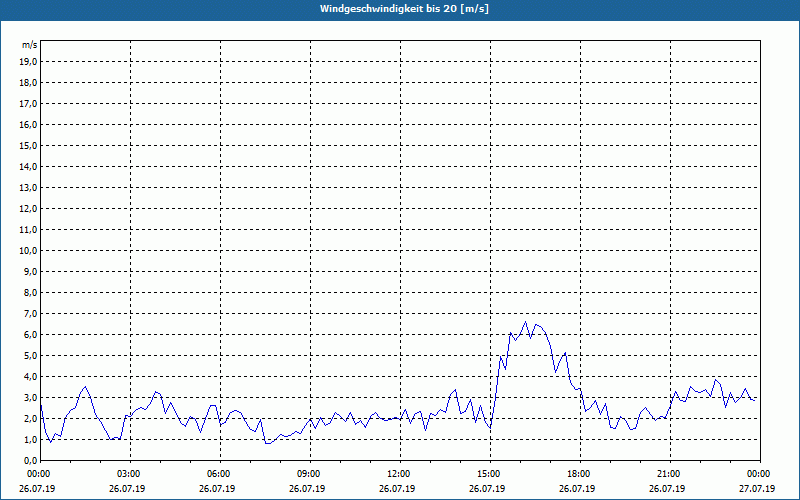This screenshot has height=500, width=800.
Task: Click the chart title Windgeschwindigkeit bis 20 [m/s]
Action: 404,9
